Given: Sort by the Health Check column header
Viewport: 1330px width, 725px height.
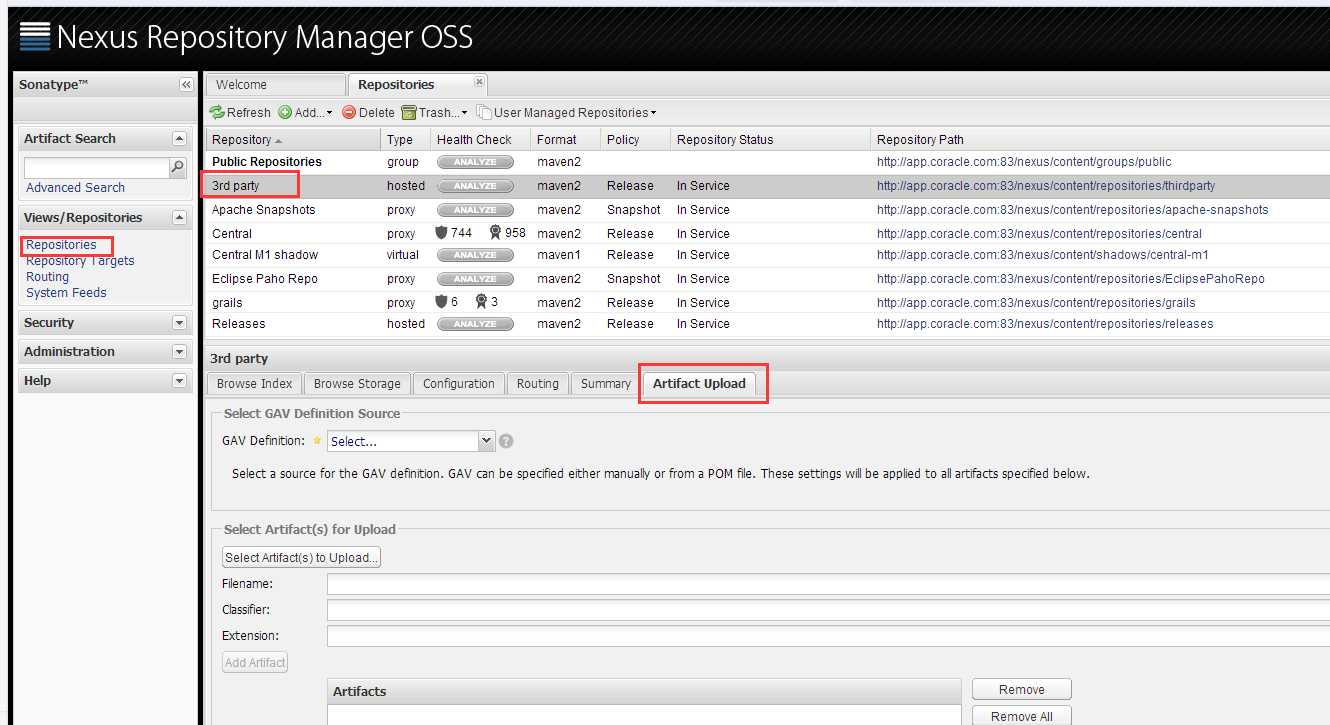Looking at the screenshot, I should tap(480, 140).
